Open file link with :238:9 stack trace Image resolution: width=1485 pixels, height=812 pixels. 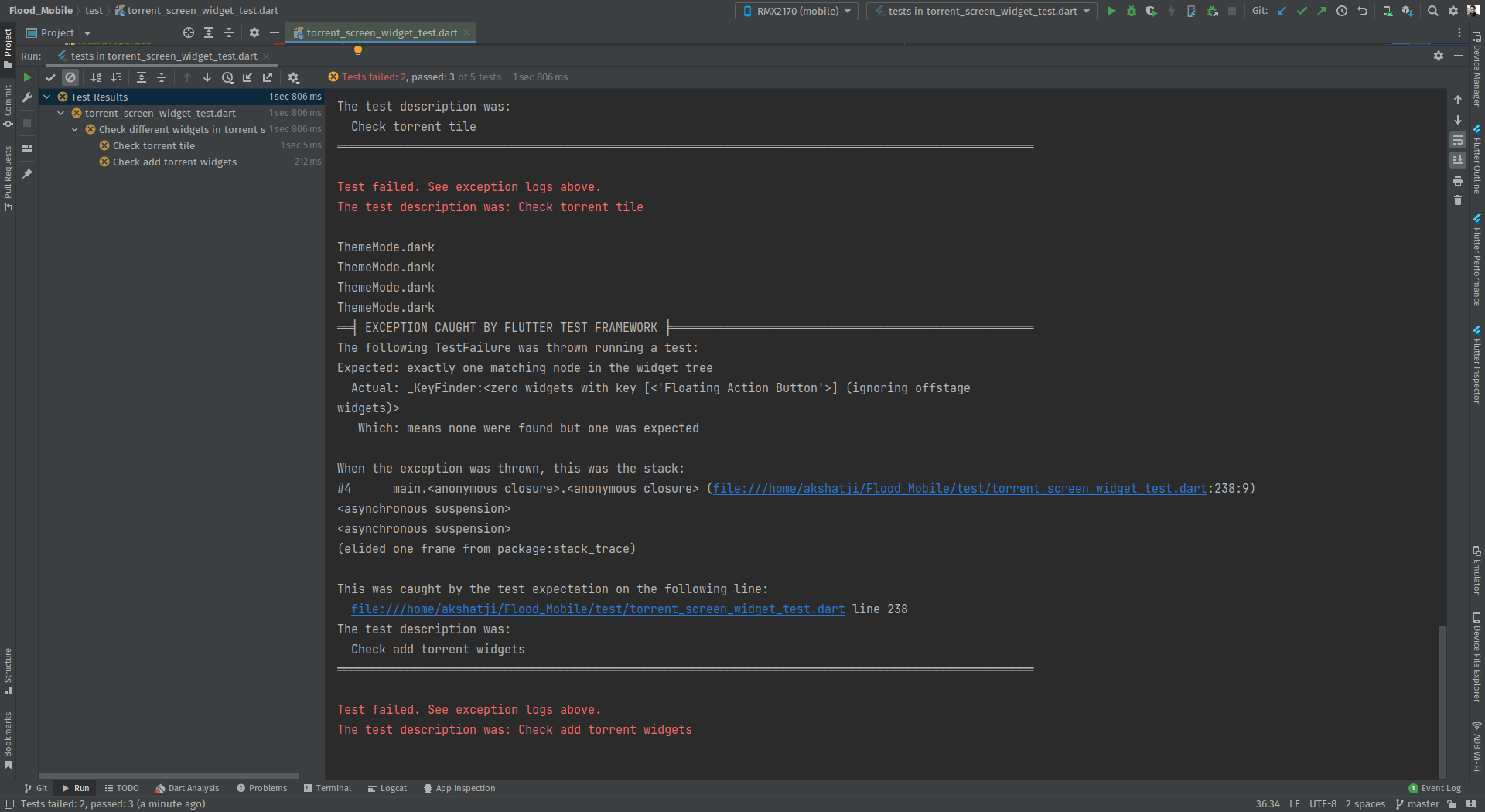pos(960,489)
